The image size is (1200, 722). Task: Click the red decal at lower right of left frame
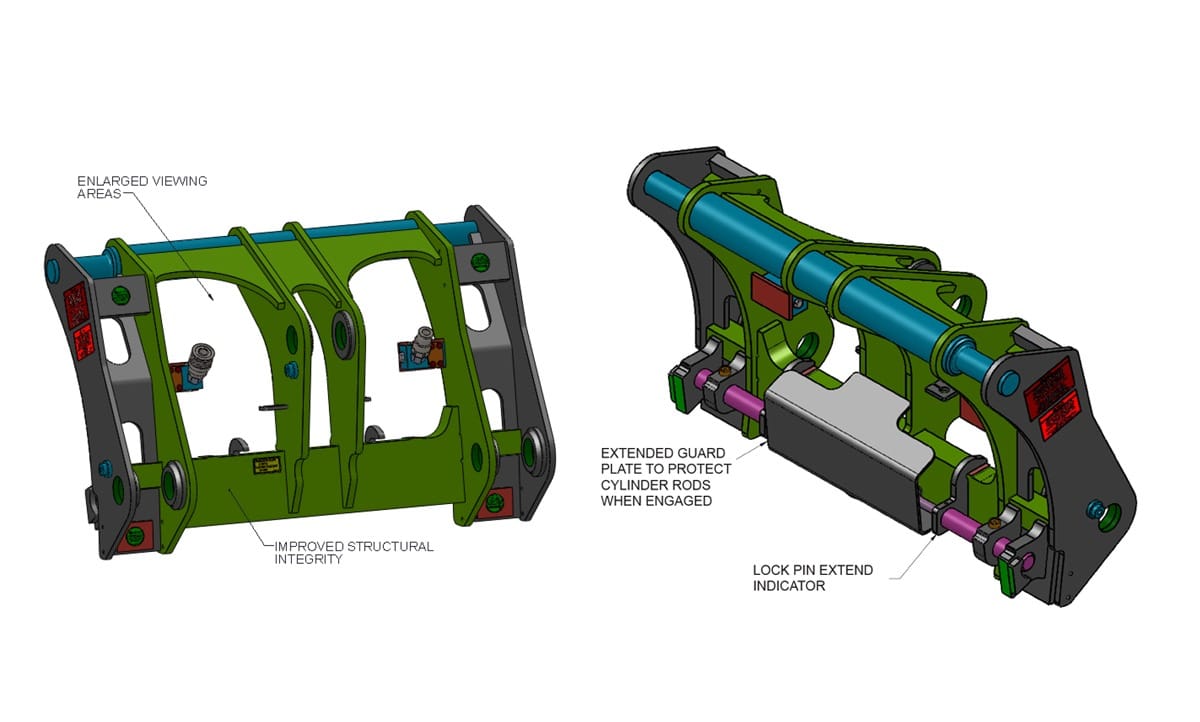pos(495,503)
